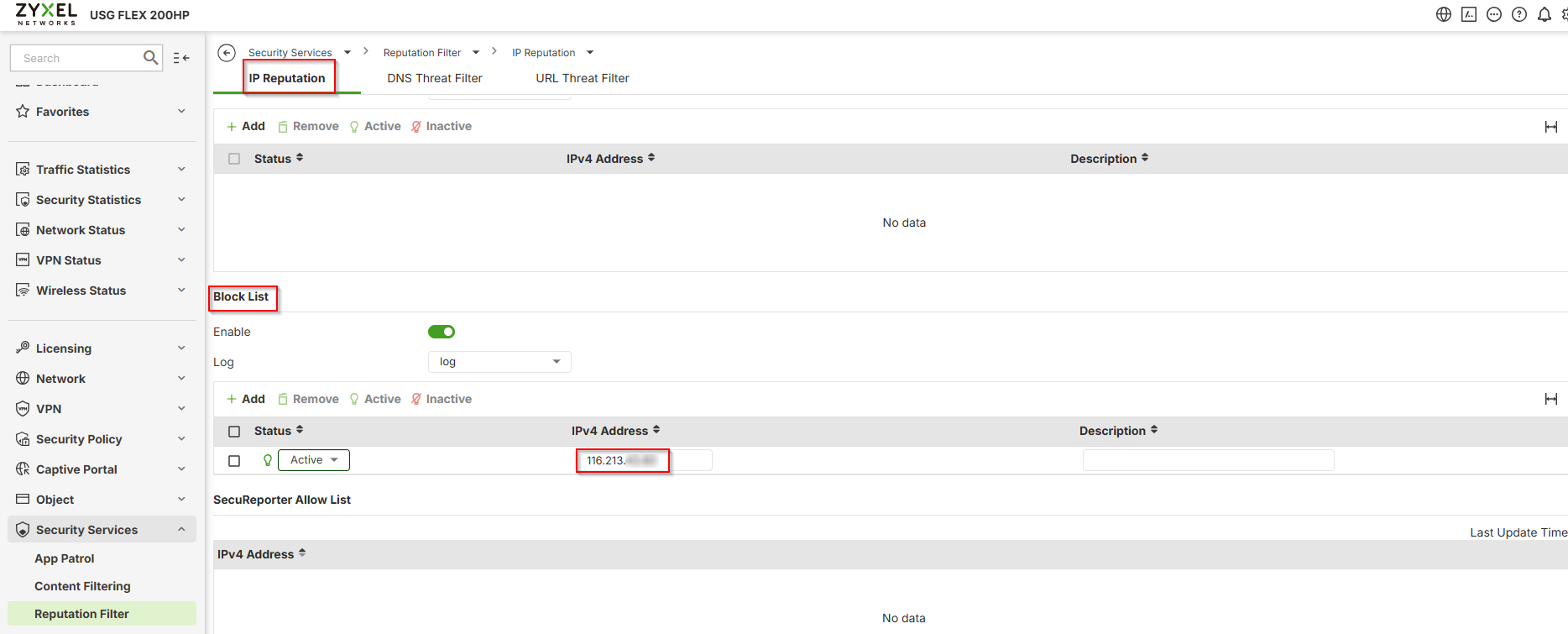Expand the IP Reputation breadcrumb dropdown

pyautogui.click(x=590, y=52)
